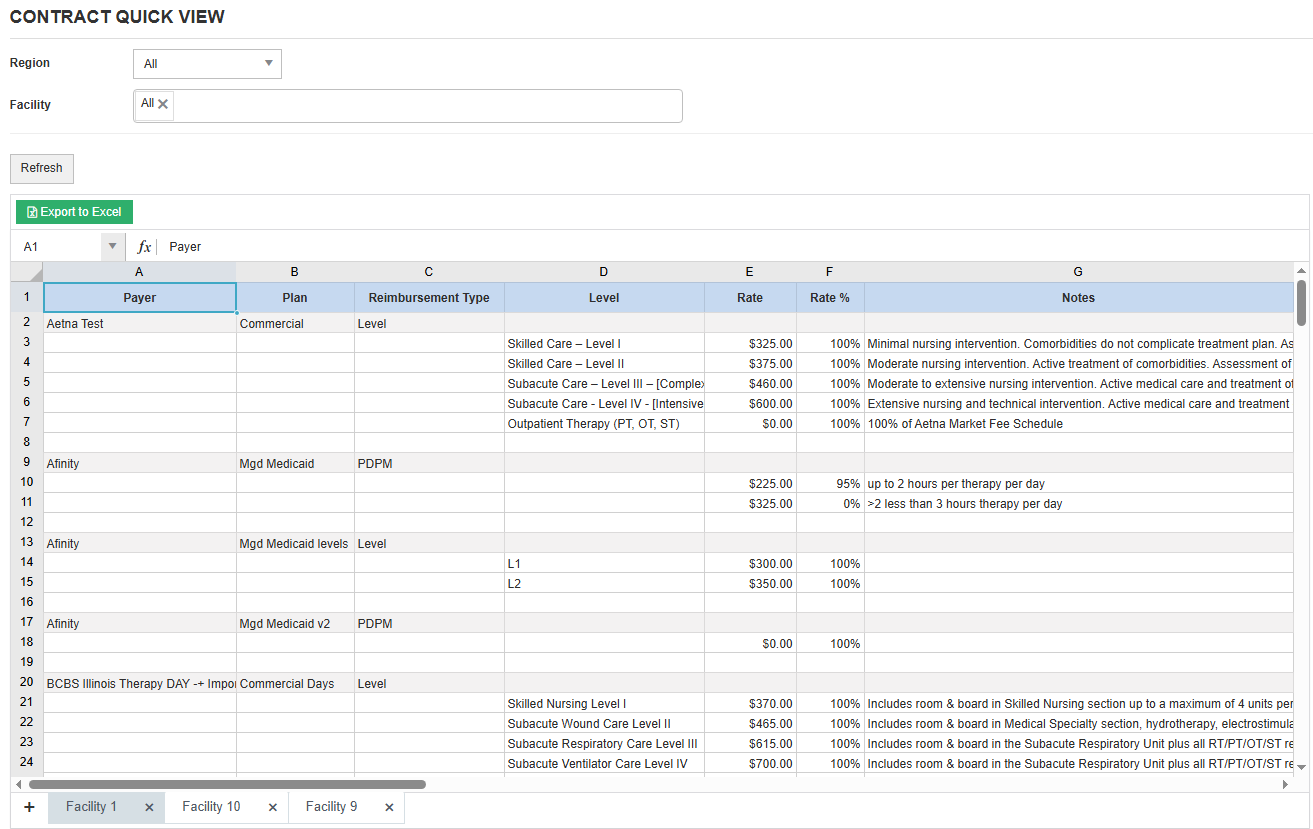Select Subacute Wound Care Level II cell
1313x829 pixels.
point(604,723)
